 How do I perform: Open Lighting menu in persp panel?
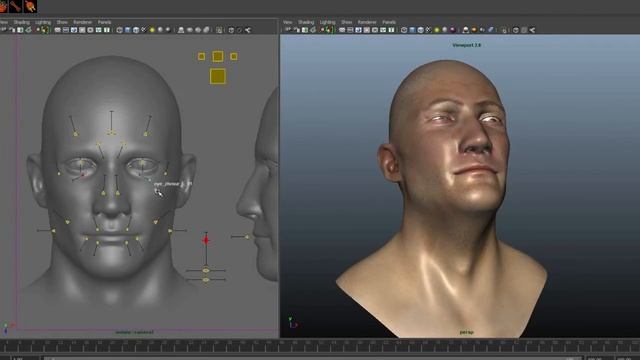(x=327, y=22)
